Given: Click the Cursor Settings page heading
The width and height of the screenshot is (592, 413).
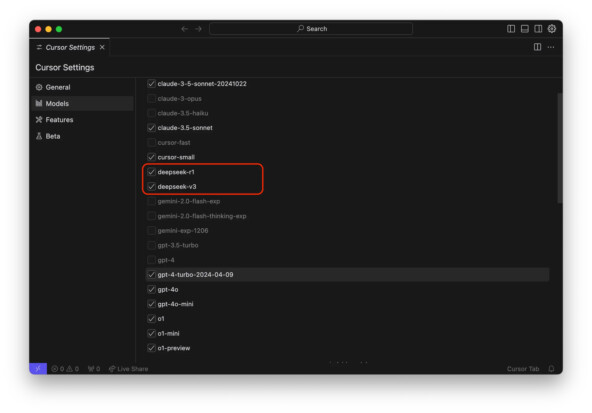Looking at the screenshot, I should pyautogui.click(x=65, y=68).
